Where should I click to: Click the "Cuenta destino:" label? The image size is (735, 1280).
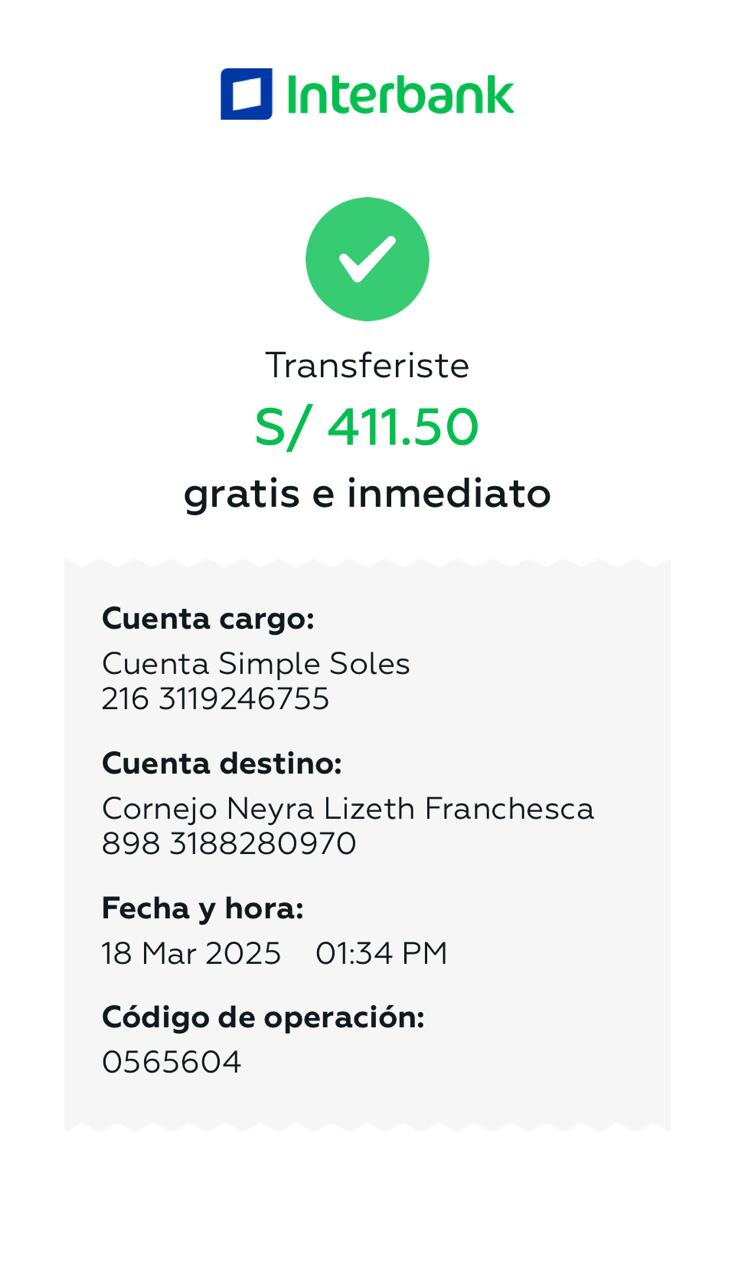tap(222, 764)
